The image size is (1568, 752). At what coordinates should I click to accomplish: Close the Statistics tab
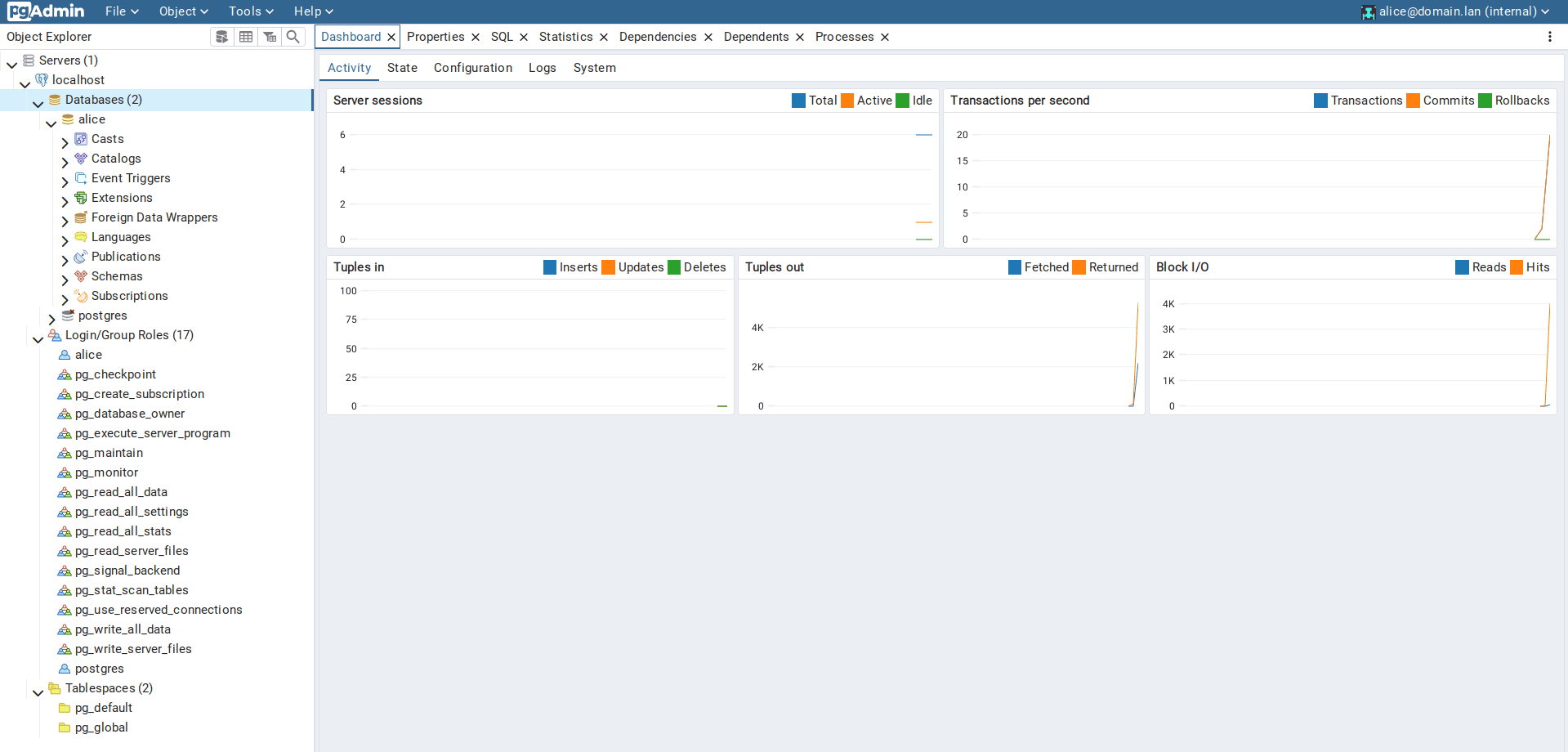(604, 37)
